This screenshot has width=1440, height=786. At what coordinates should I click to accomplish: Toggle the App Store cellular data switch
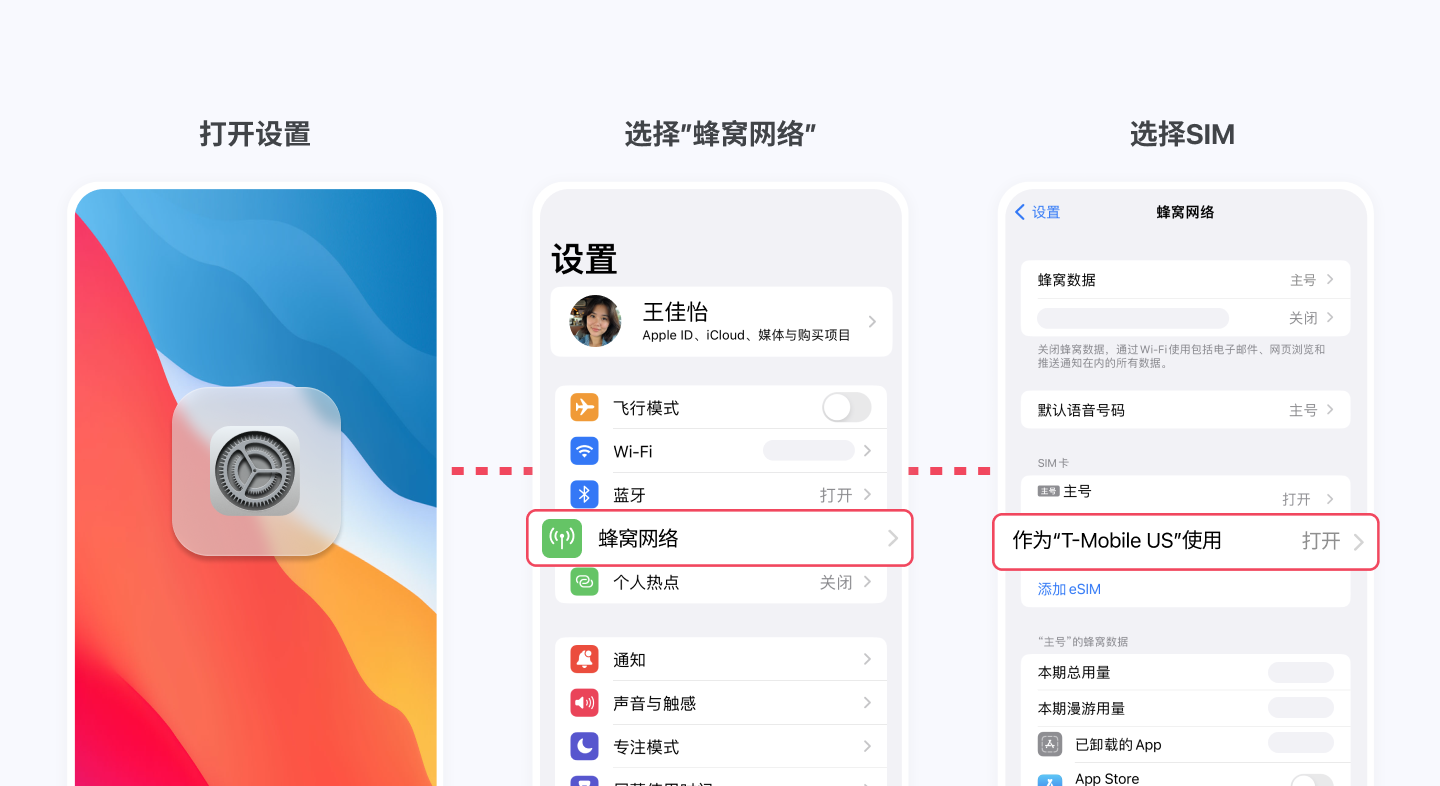click(x=1311, y=780)
